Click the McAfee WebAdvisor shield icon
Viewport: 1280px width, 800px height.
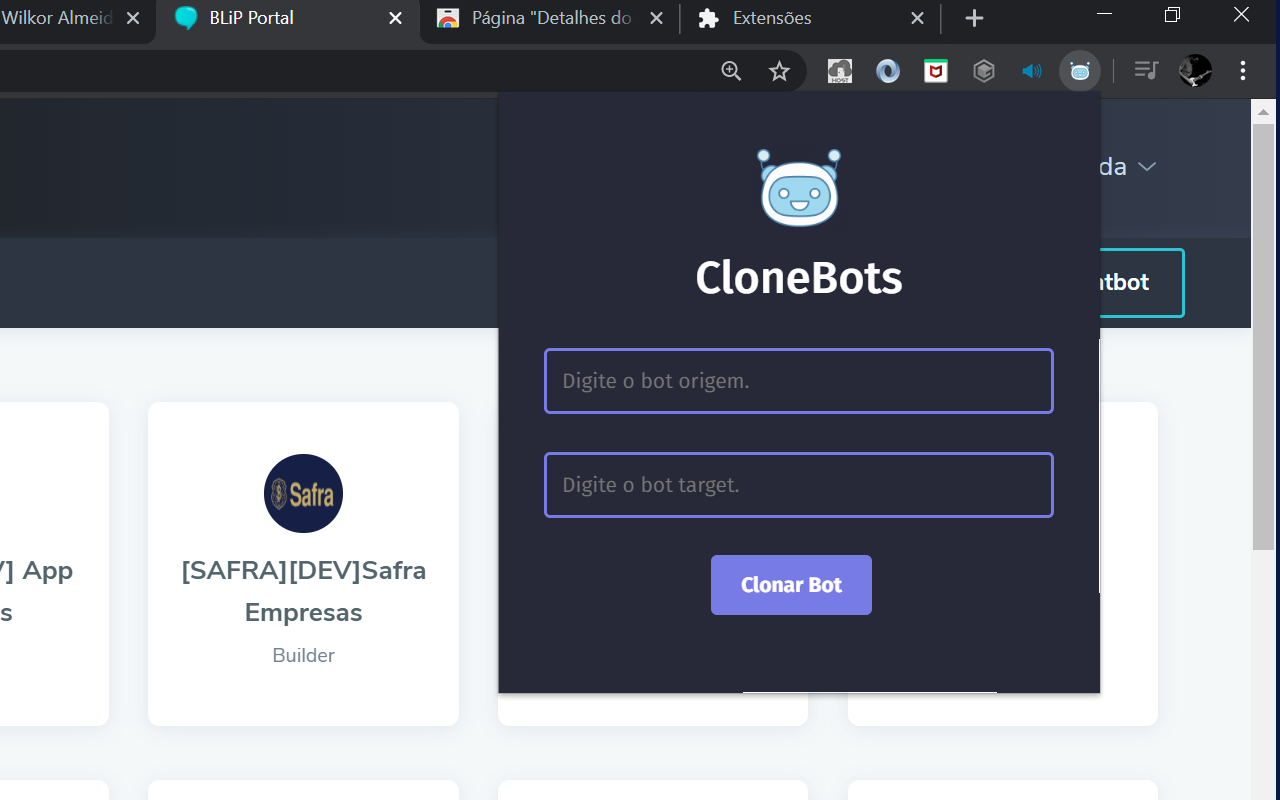(x=935, y=71)
